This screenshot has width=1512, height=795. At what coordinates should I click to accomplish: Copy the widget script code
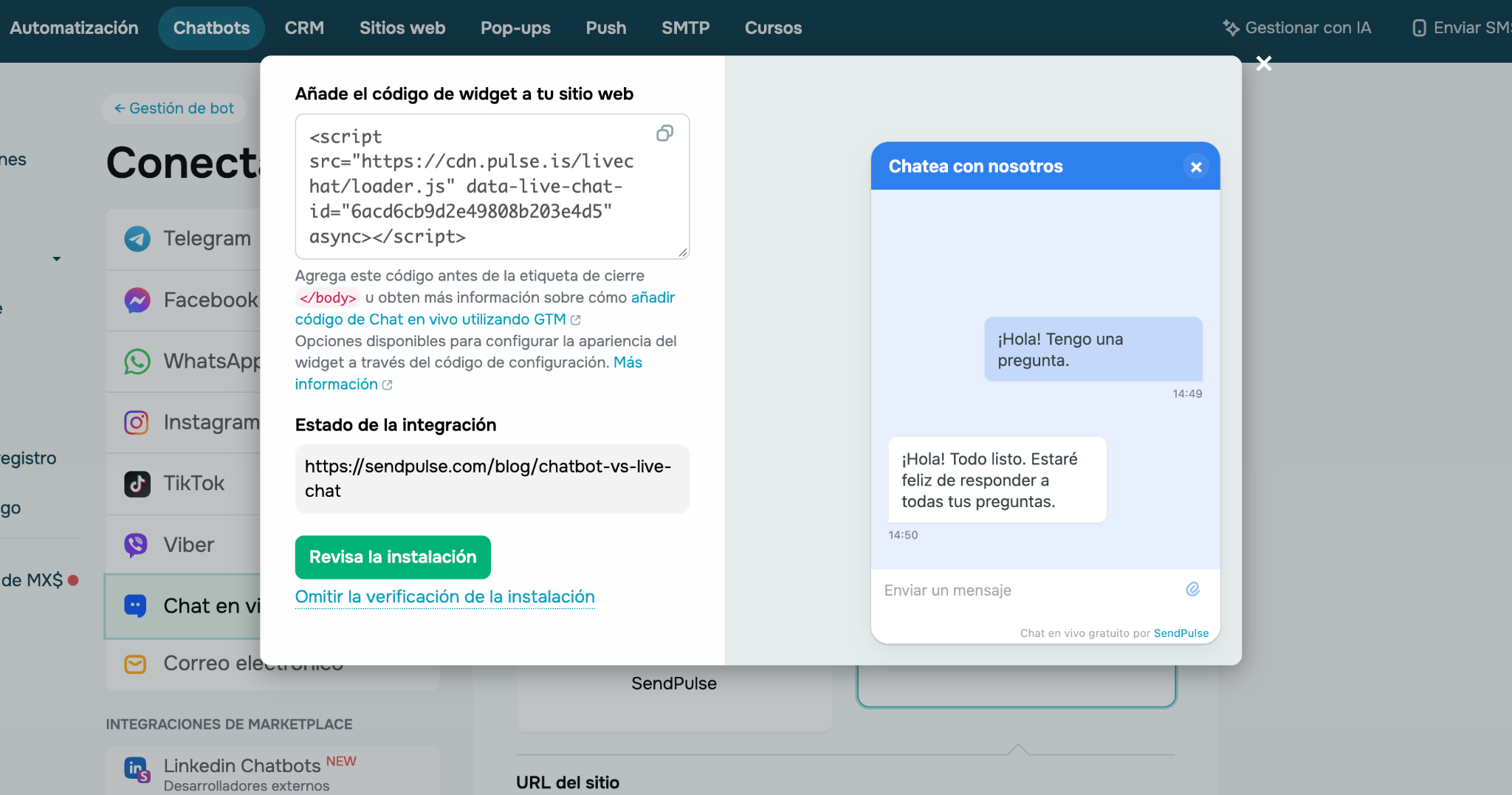(664, 134)
